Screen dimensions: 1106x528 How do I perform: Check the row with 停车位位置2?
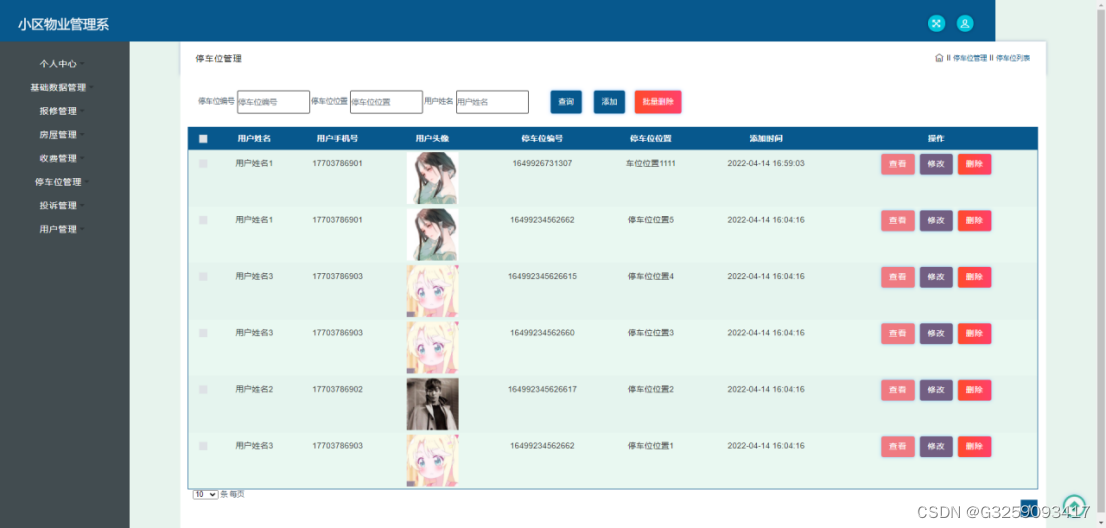(203, 389)
